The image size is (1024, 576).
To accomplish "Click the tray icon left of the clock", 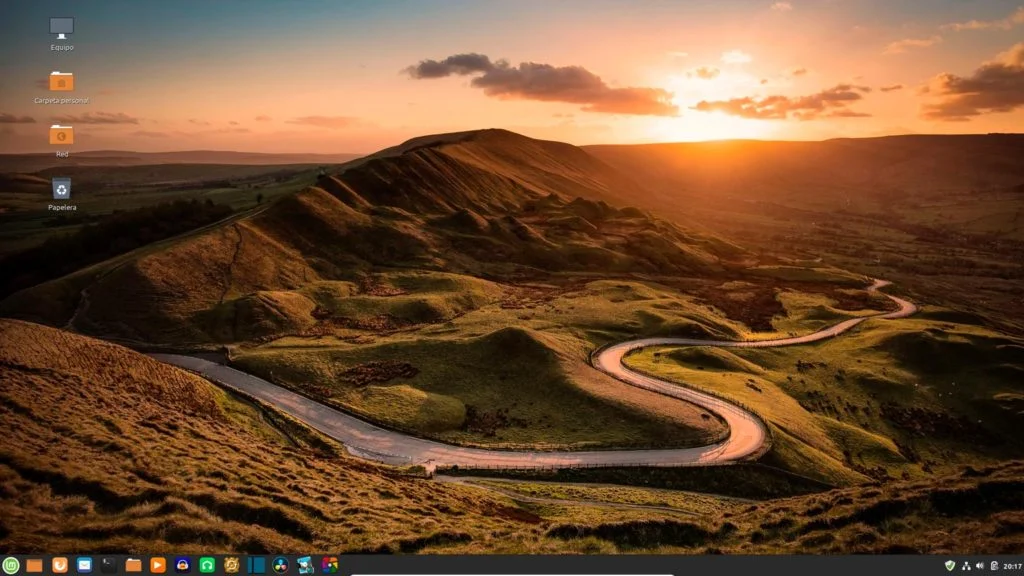I will pyautogui.click(x=994, y=566).
